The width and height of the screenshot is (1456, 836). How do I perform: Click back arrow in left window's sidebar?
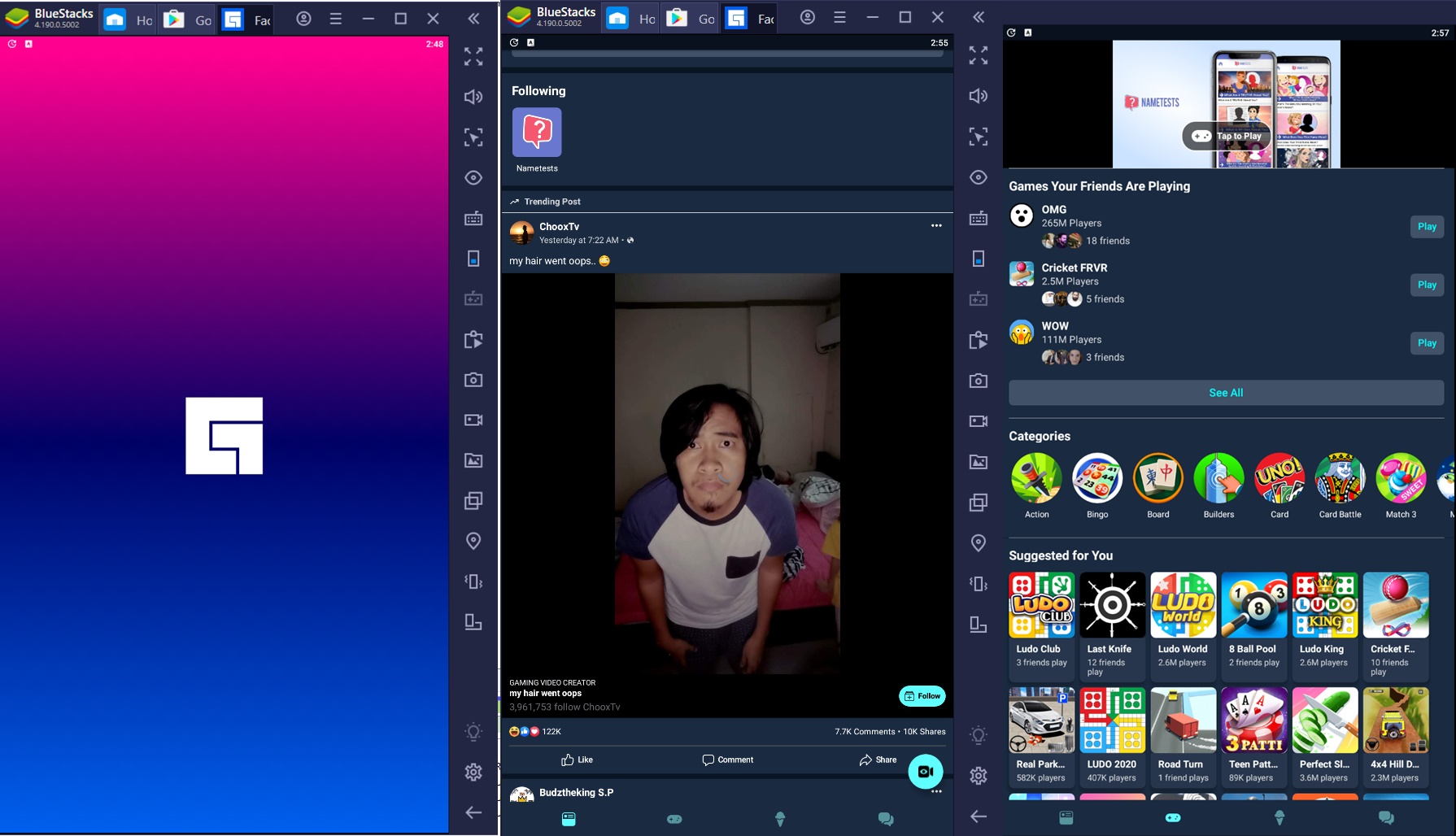[473, 812]
